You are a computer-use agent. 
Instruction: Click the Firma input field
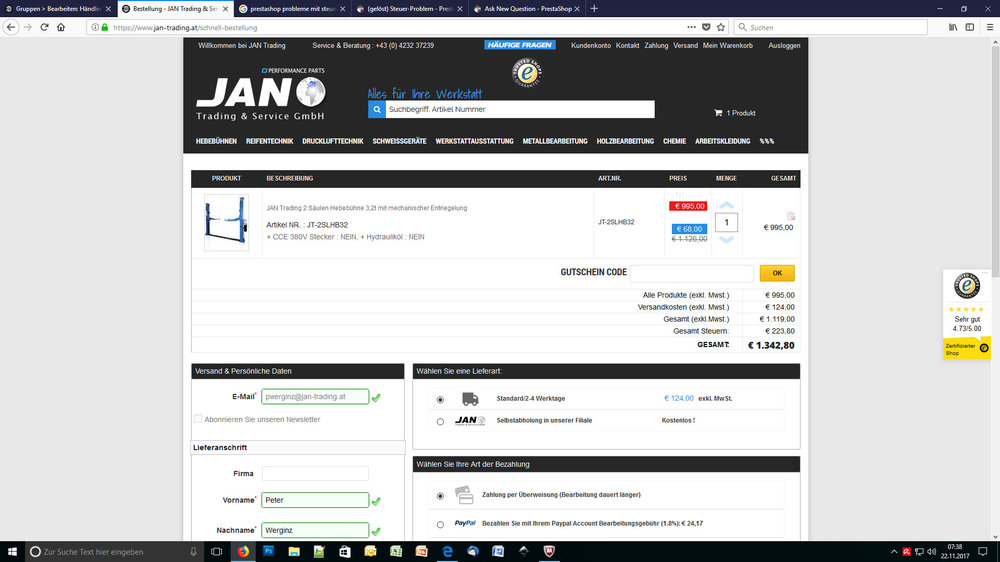click(315, 473)
